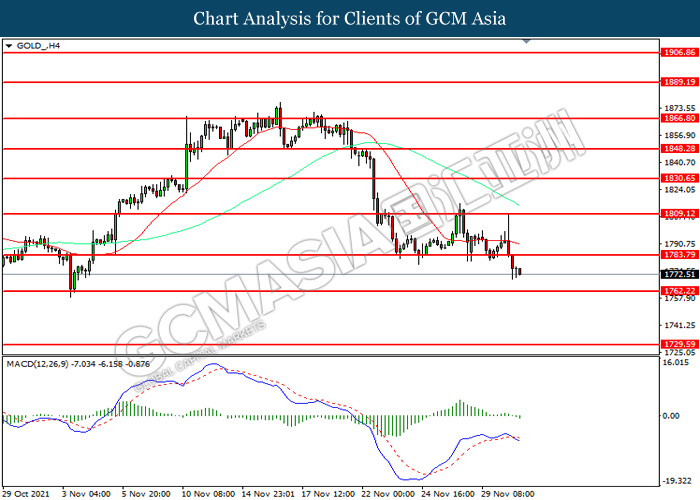Select the 1729.59 support level label
The image size is (700, 500).
pyautogui.click(x=679, y=344)
